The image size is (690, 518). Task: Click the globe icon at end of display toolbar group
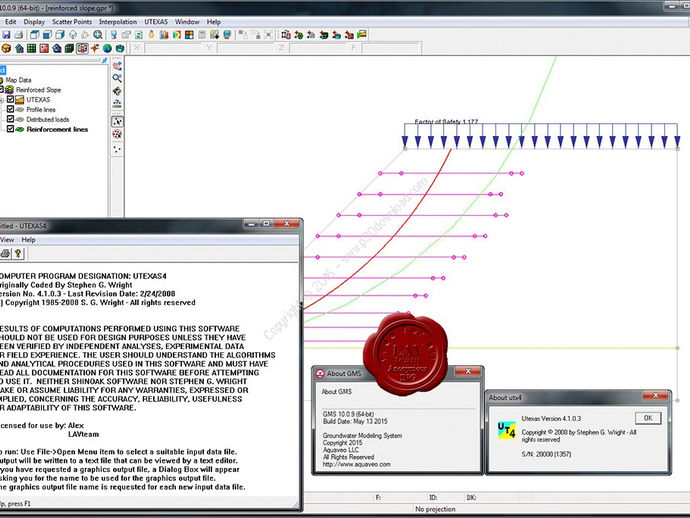point(227,35)
